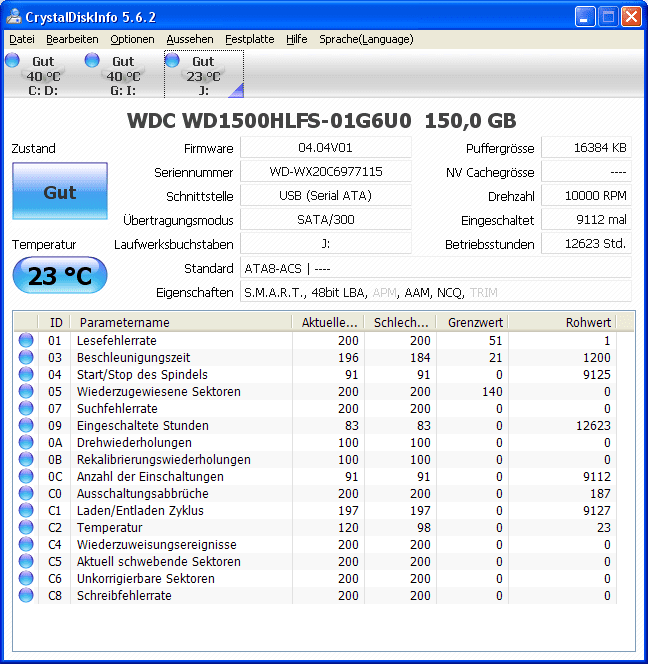Click the 23 °C temperature button
Screen dimensions: 648x664
pyautogui.click(x=60, y=276)
